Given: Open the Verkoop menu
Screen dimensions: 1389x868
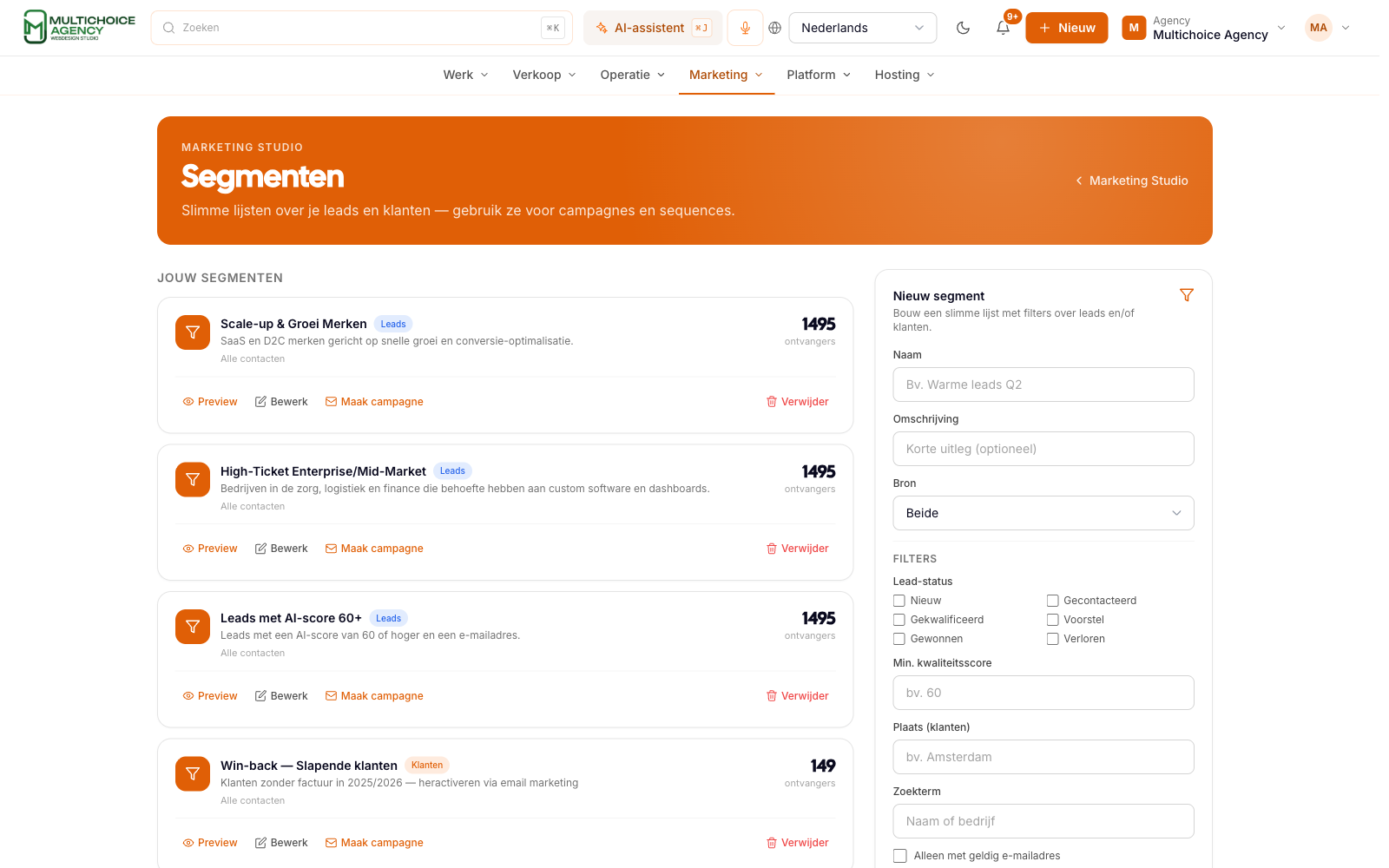Looking at the screenshot, I should (x=544, y=75).
